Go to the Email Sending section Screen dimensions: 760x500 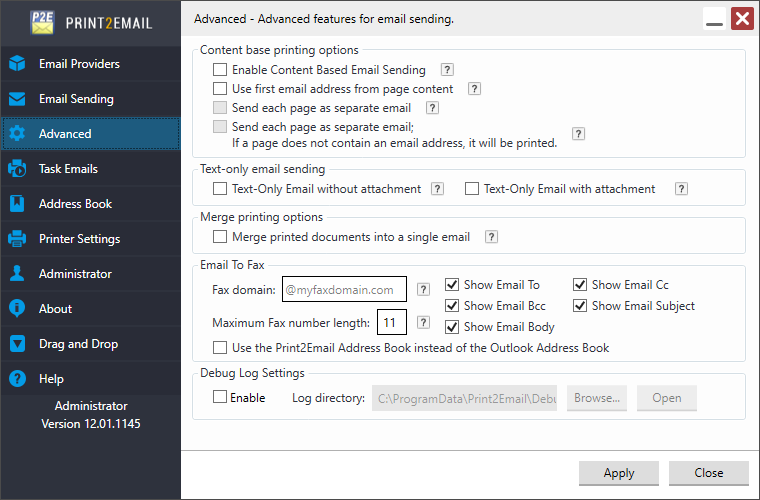tap(91, 99)
